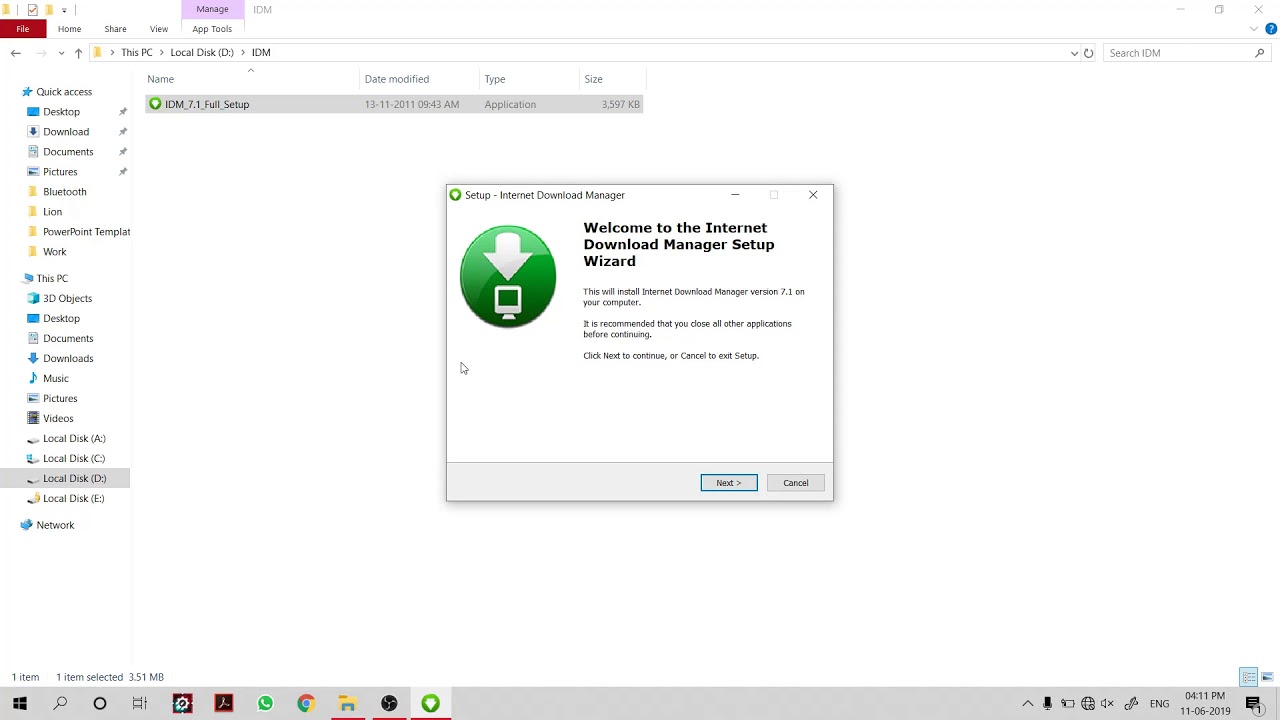Click the pin icon beside Quick access Pictures

(x=123, y=172)
